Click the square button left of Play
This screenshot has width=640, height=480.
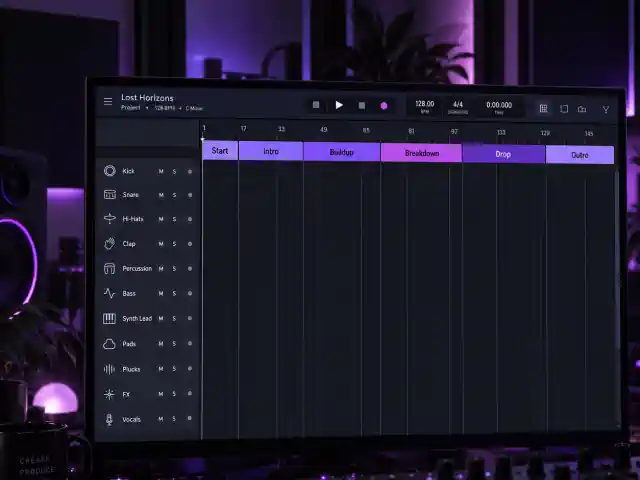(316, 105)
